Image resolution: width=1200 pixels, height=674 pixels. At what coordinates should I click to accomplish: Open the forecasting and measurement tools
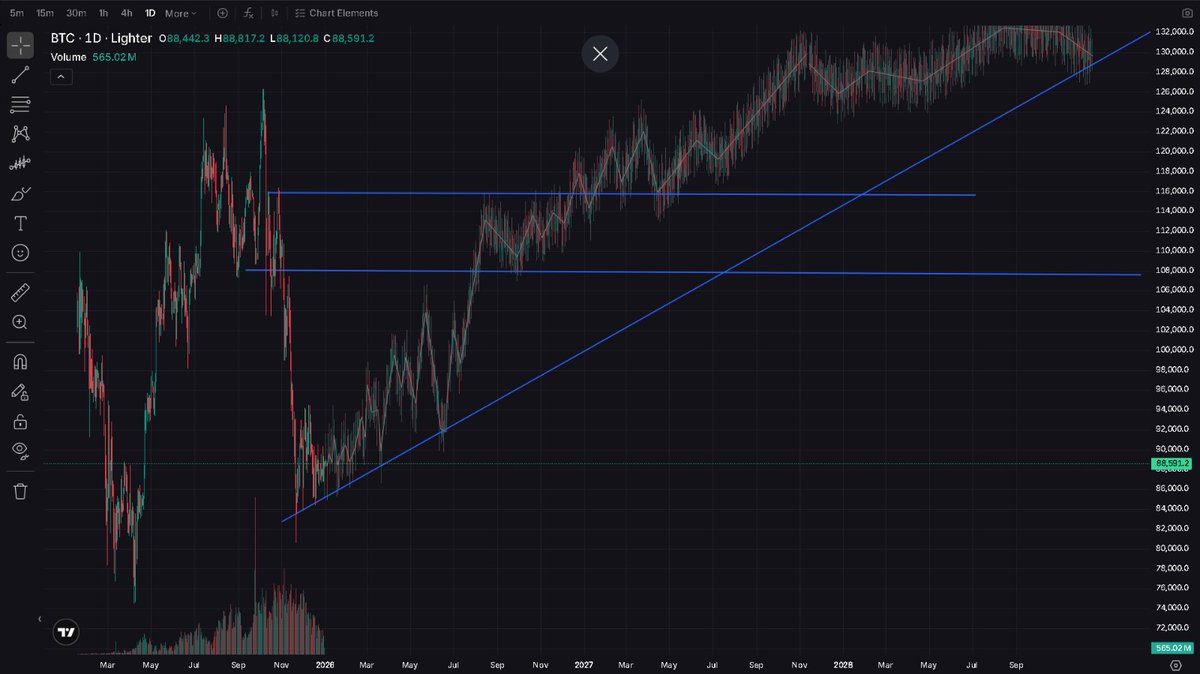(x=20, y=163)
